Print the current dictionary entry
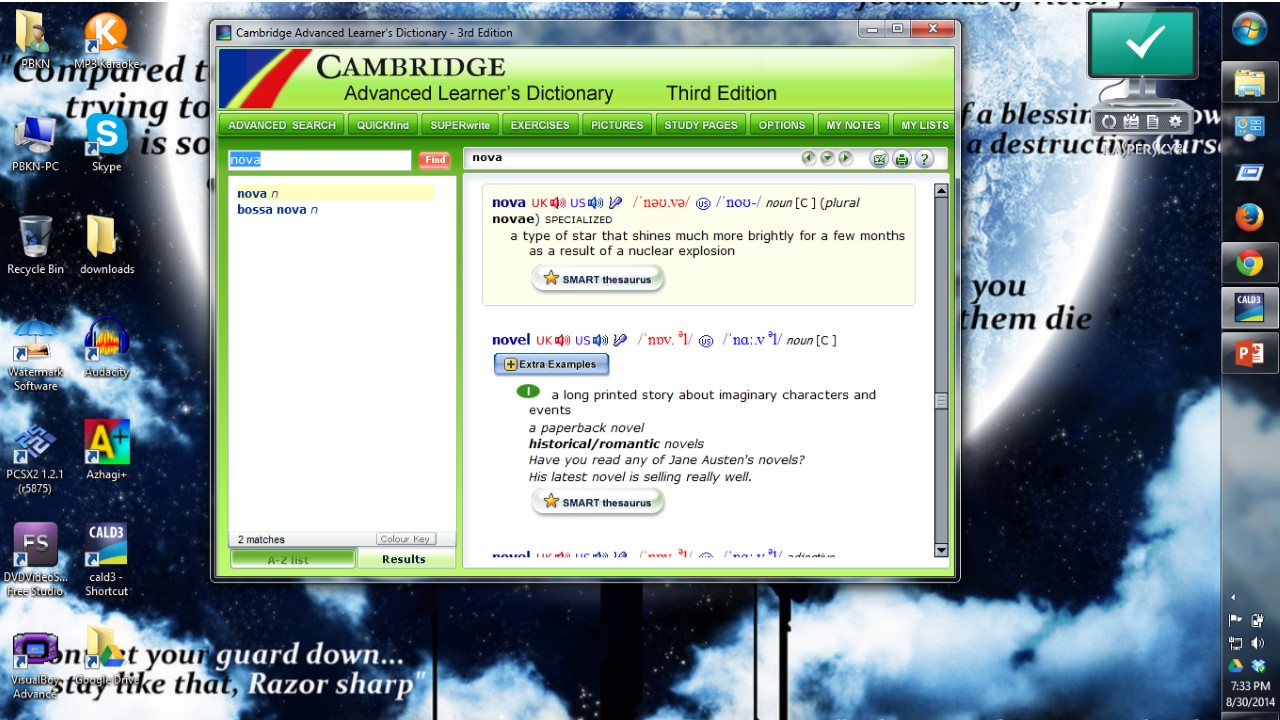 pos(902,159)
